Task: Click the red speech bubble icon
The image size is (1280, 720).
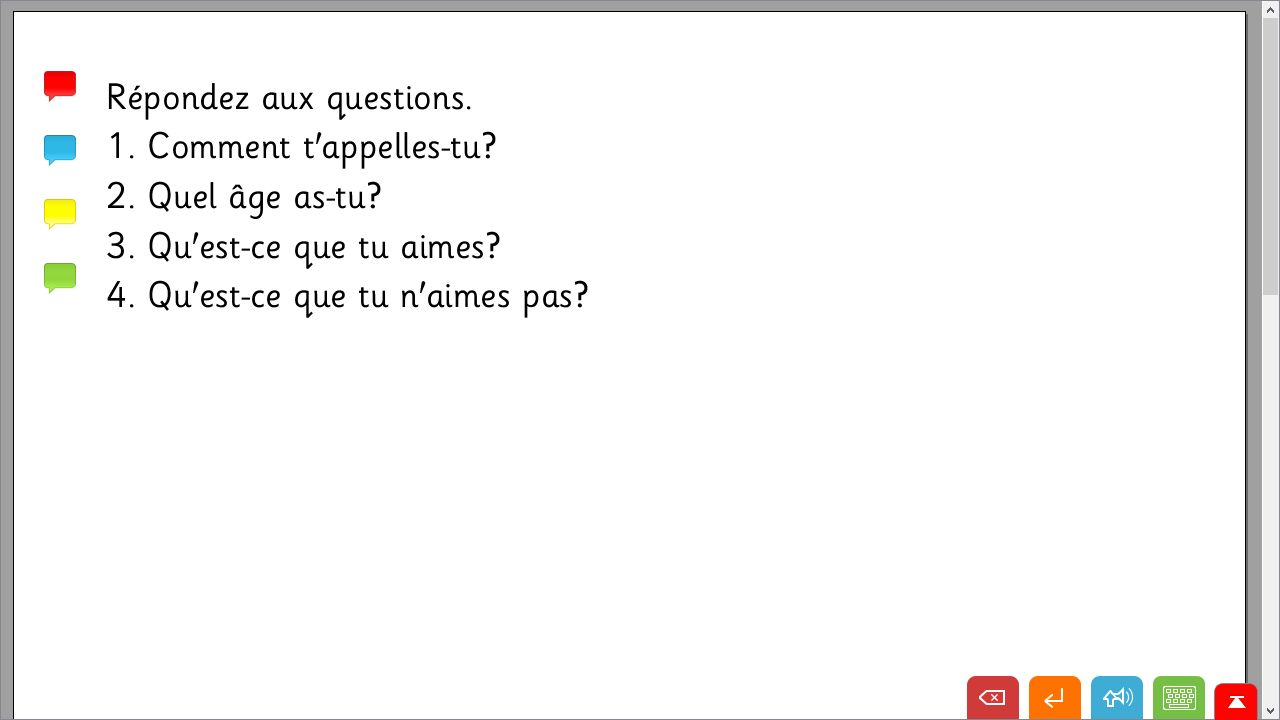Action: [60, 86]
